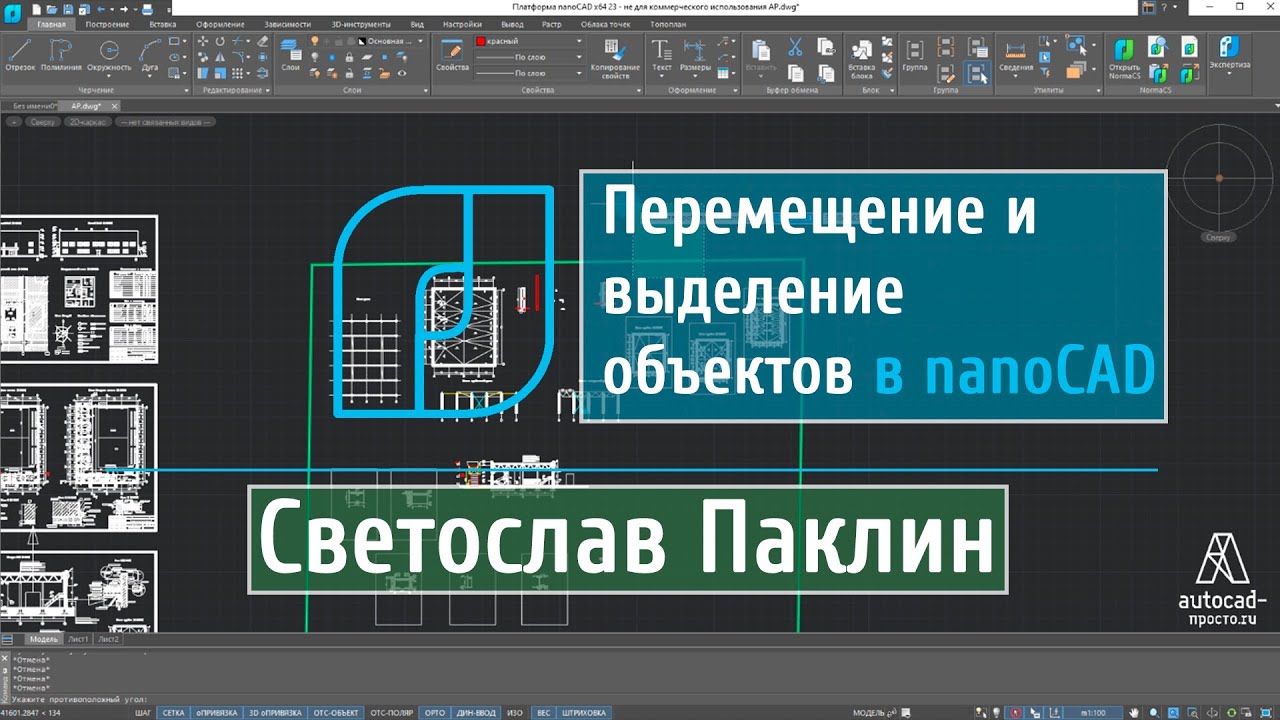Image resolution: width=1280 pixels, height=720 pixels.
Task: Toggle ШАГ snap step mode
Action: (x=143, y=713)
